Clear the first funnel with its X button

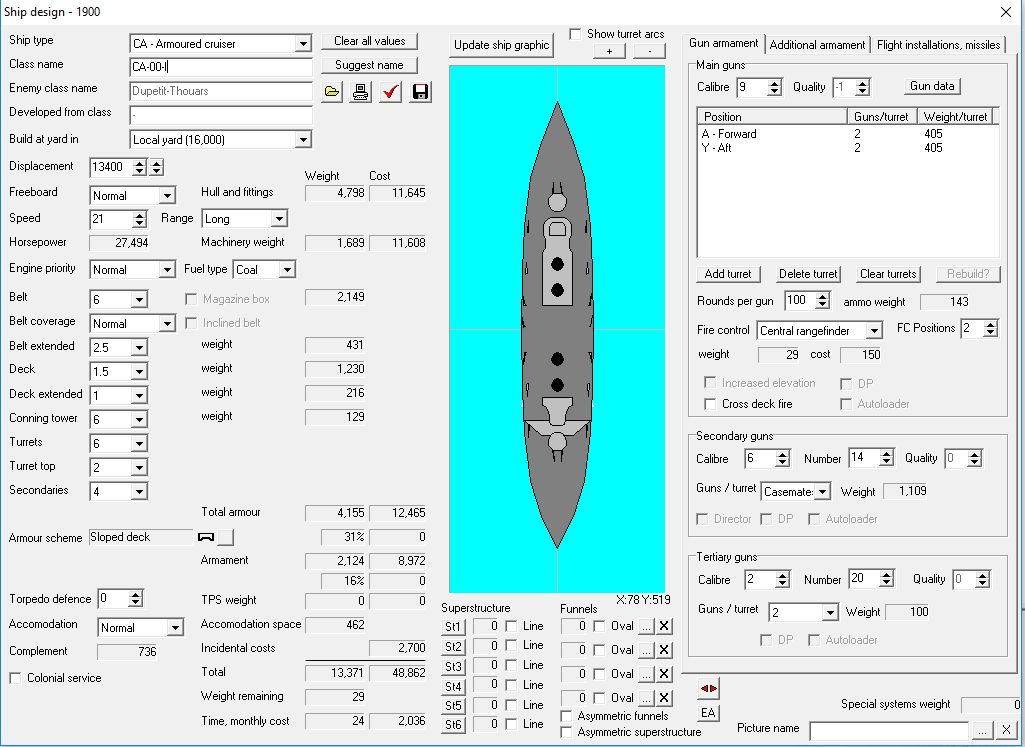[x=665, y=626]
